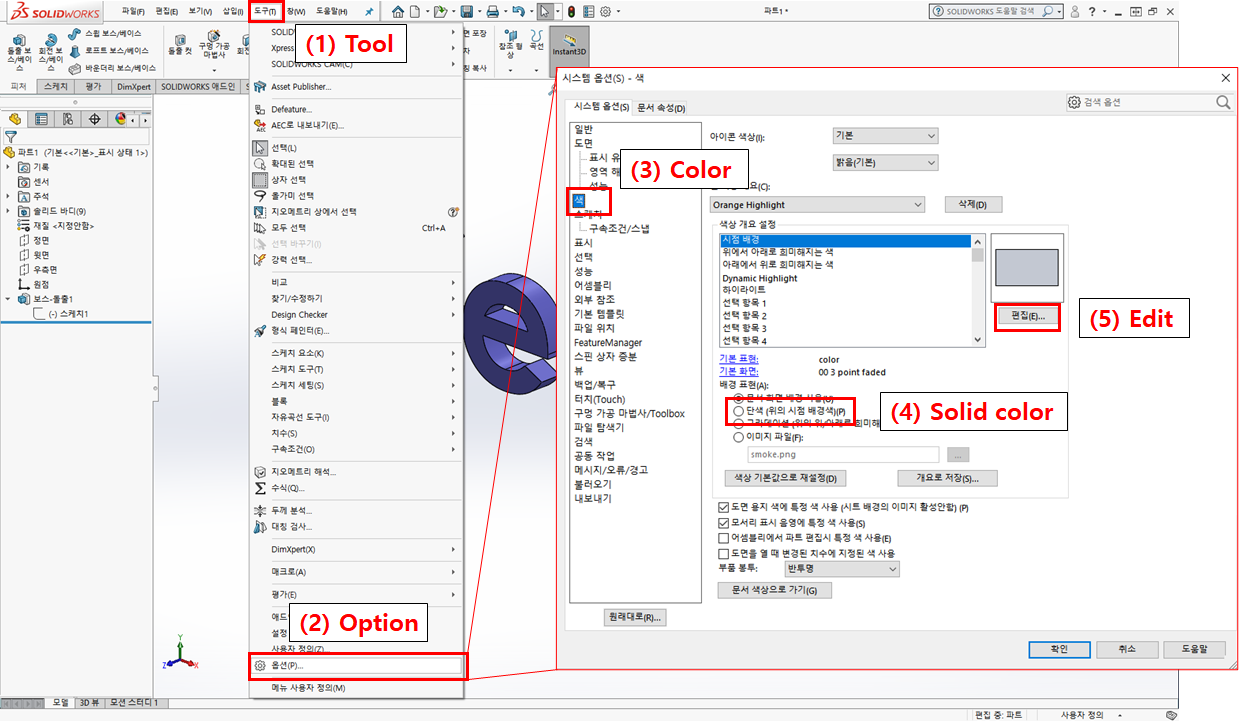
Task: Open the 밝음(기본) background dropdown
Action: pyautogui.click(x=885, y=163)
